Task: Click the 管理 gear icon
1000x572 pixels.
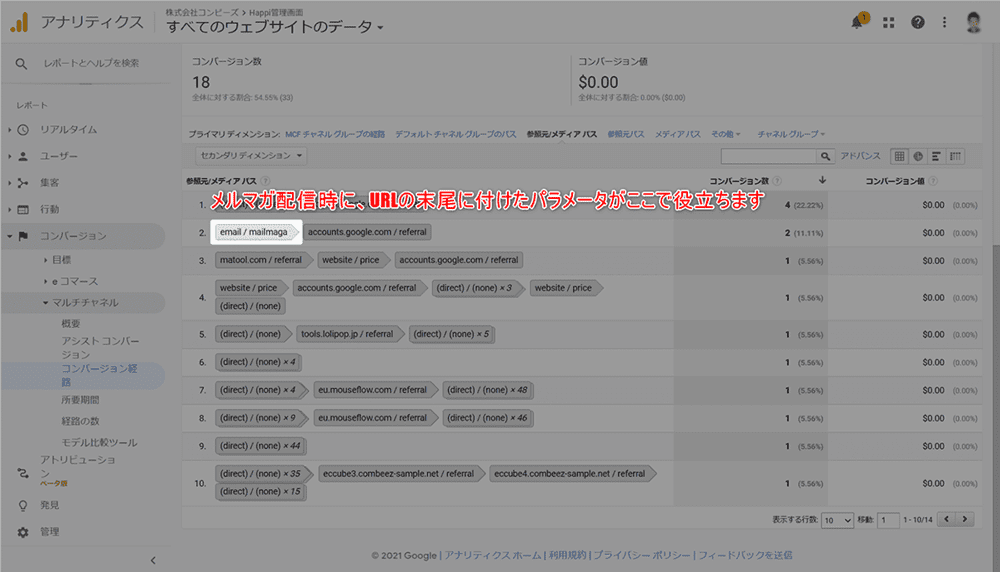Action: [23, 532]
